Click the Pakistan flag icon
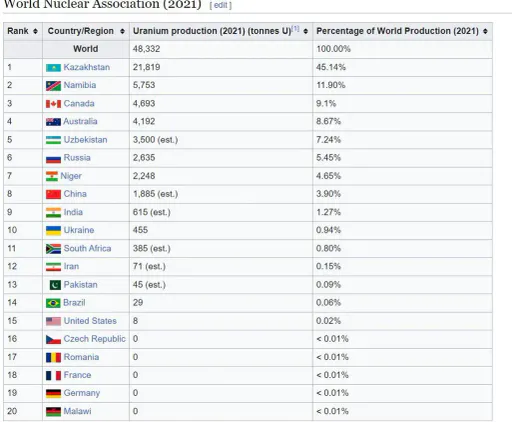 tap(55, 285)
